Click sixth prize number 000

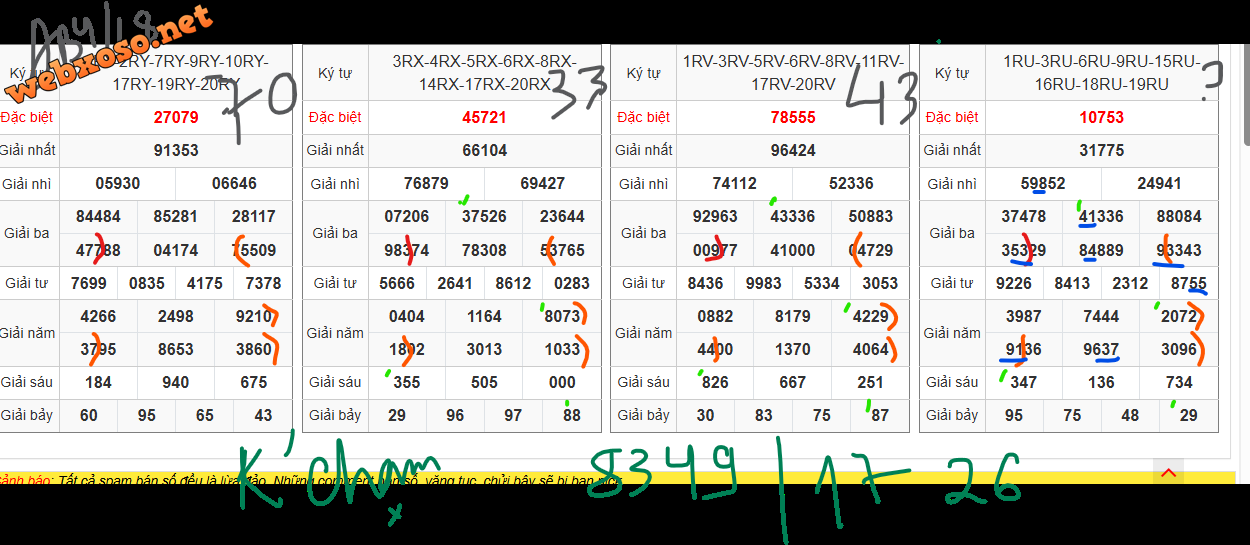[562, 382]
